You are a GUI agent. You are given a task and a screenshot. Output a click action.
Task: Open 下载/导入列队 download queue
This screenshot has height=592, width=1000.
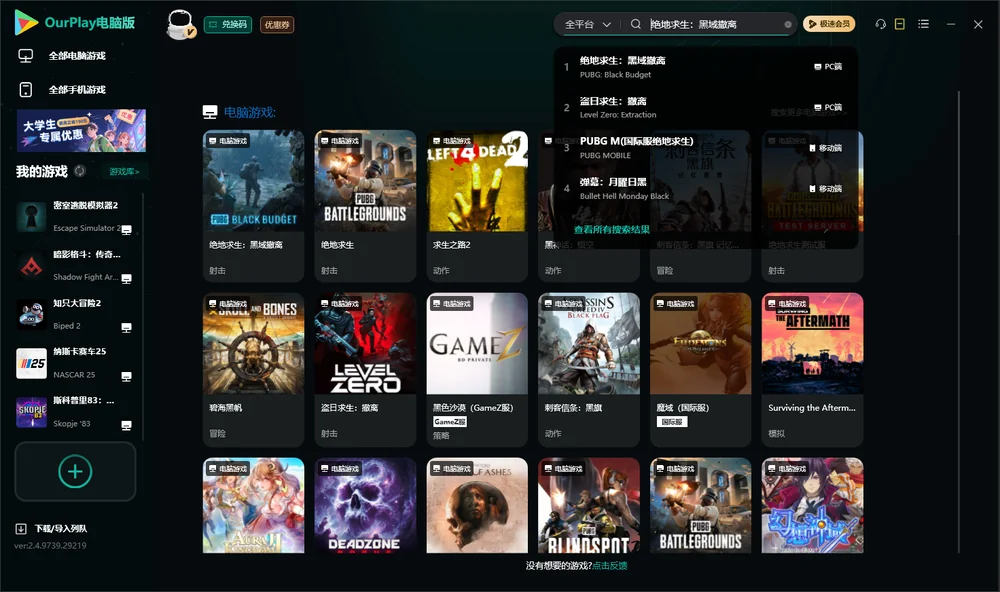point(52,529)
